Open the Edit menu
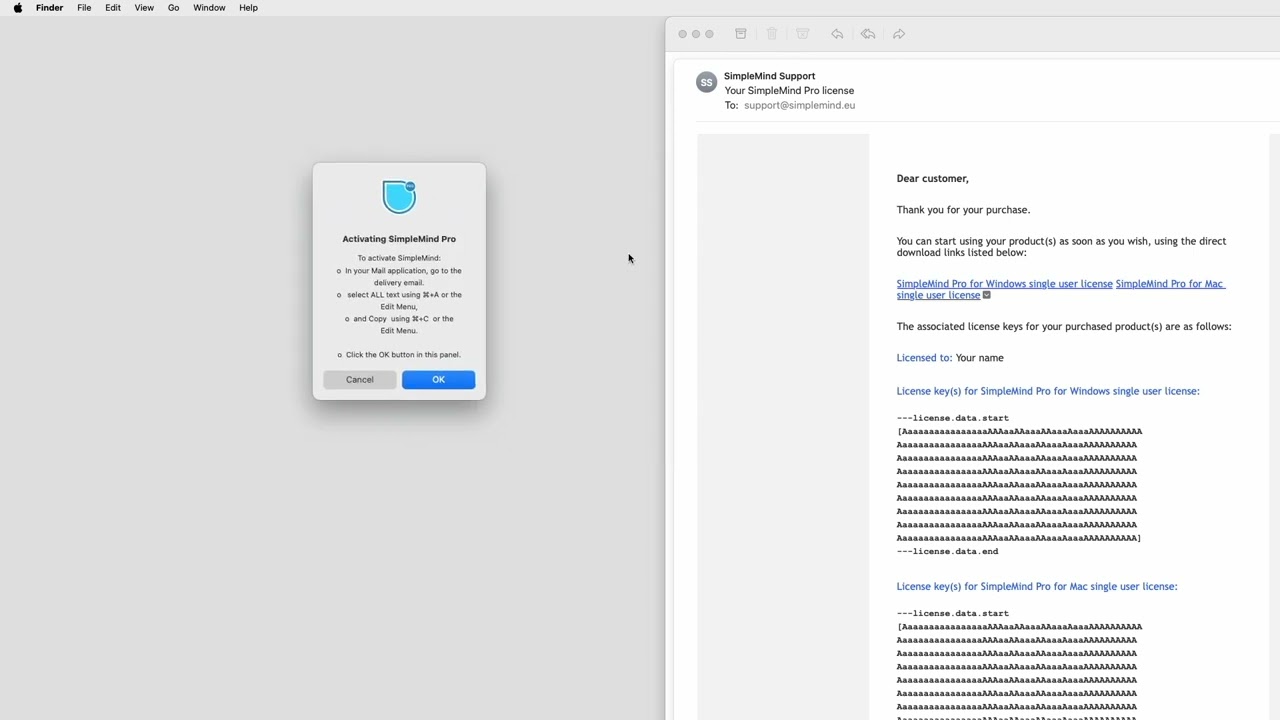The height and width of the screenshot is (720, 1280). point(113,8)
